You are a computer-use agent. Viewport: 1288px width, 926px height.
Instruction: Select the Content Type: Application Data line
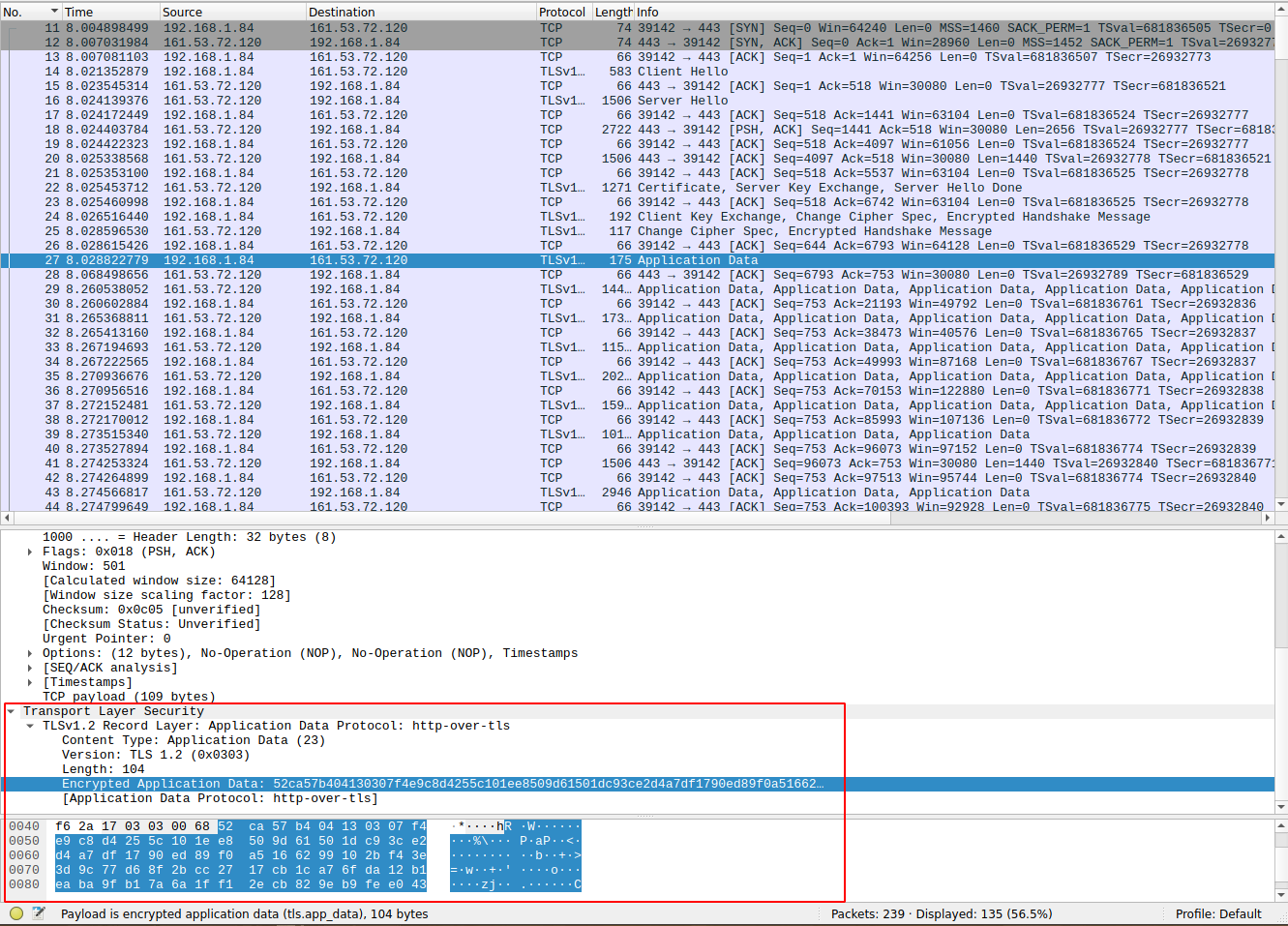[194, 740]
